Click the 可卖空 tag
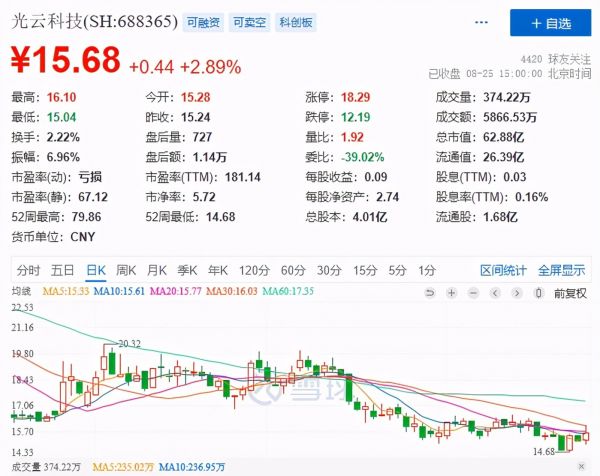Image resolution: width=600 pixels, height=476 pixels. click(x=249, y=23)
